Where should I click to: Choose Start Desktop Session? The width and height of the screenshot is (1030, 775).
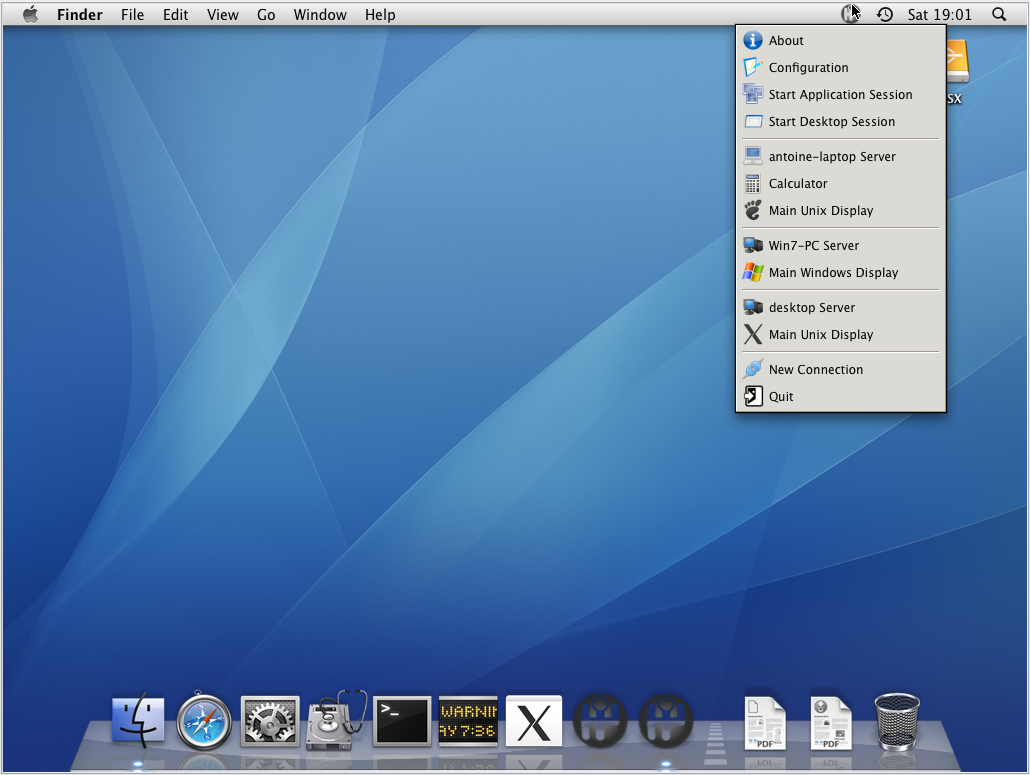(x=841, y=122)
